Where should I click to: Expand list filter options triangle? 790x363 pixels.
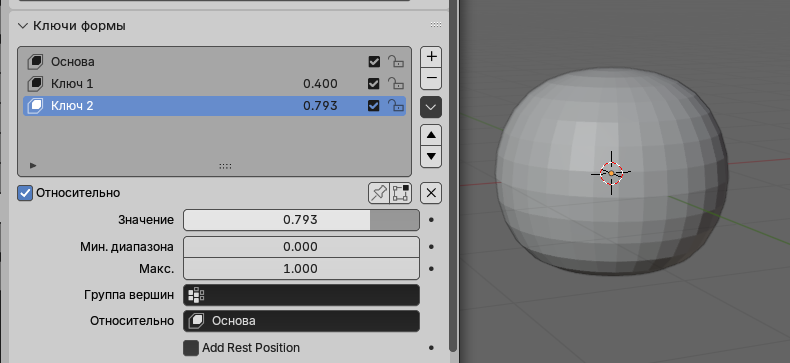coord(33,165)
